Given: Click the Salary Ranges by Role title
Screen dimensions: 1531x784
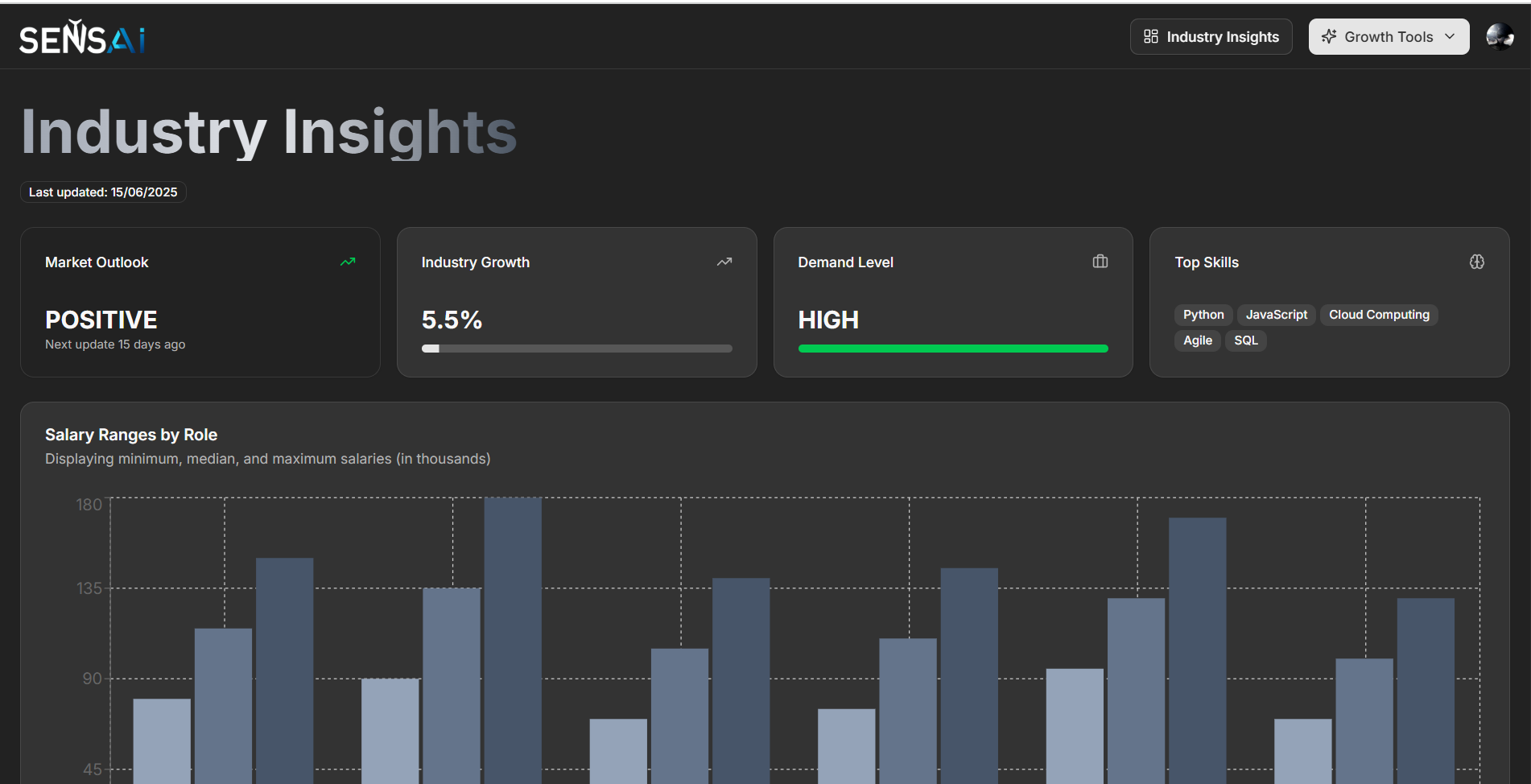Looking at the screenshot, I should [x=131, y=435].
